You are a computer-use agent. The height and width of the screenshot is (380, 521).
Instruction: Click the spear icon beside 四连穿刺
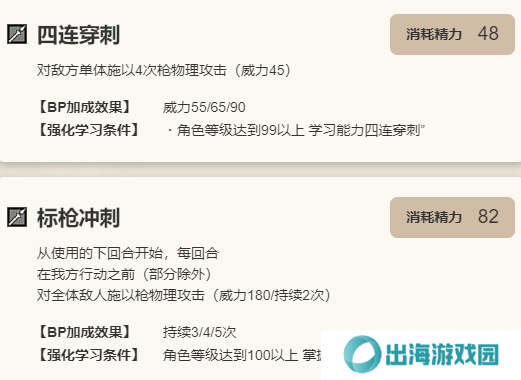(x=17, y=34)
